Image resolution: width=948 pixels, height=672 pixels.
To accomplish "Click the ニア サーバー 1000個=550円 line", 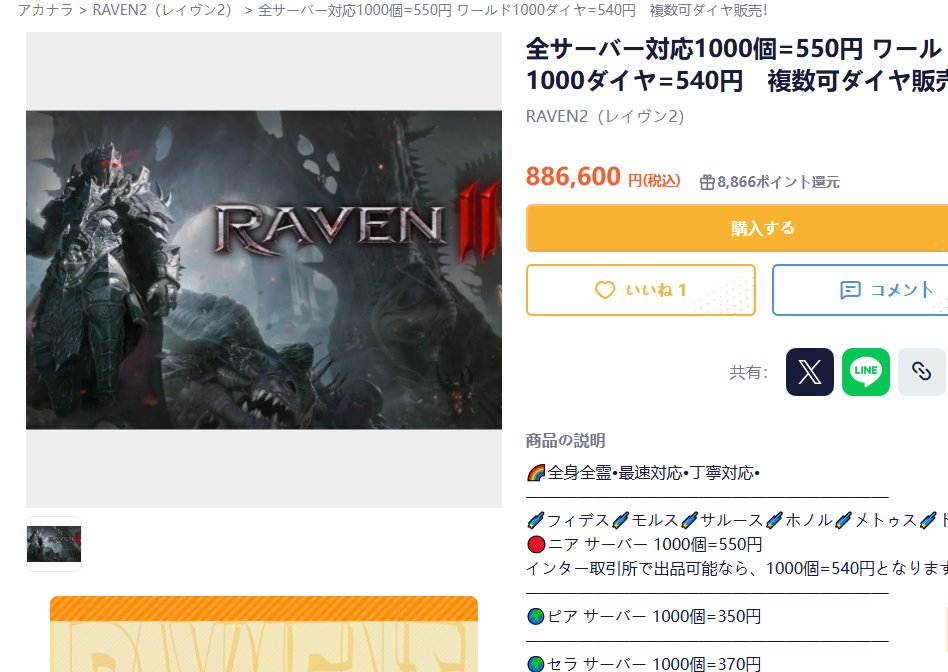I will [644, 544].
